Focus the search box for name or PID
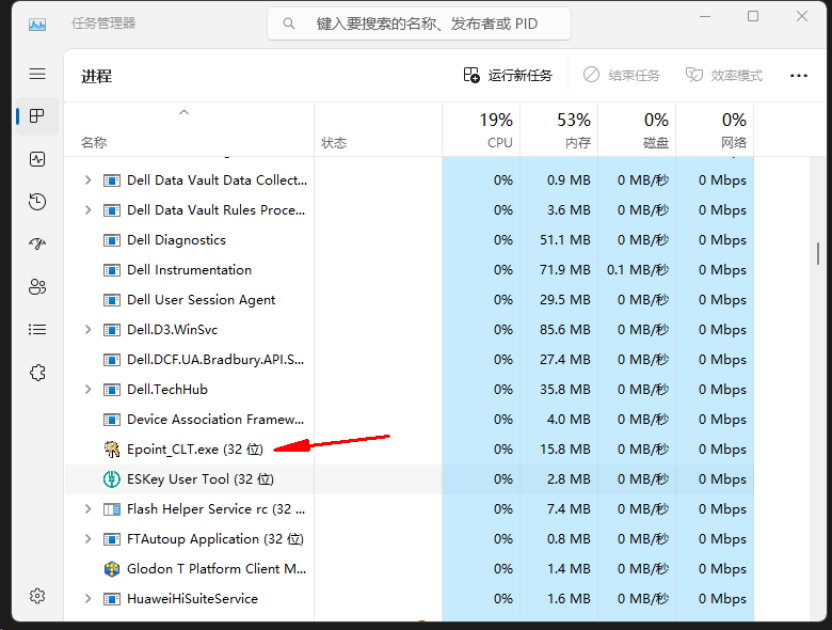This screenshot has height=630, width=832. point(419,24)
